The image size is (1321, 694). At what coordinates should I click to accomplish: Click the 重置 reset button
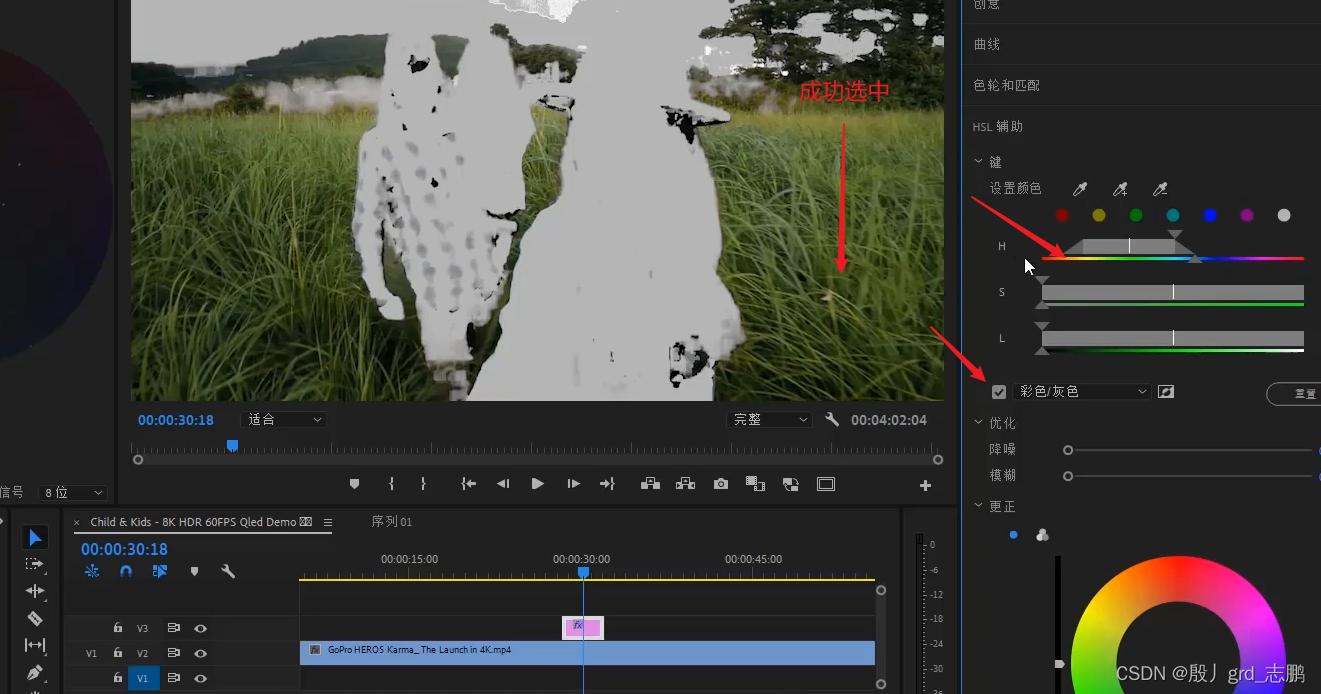(1294, 393)
